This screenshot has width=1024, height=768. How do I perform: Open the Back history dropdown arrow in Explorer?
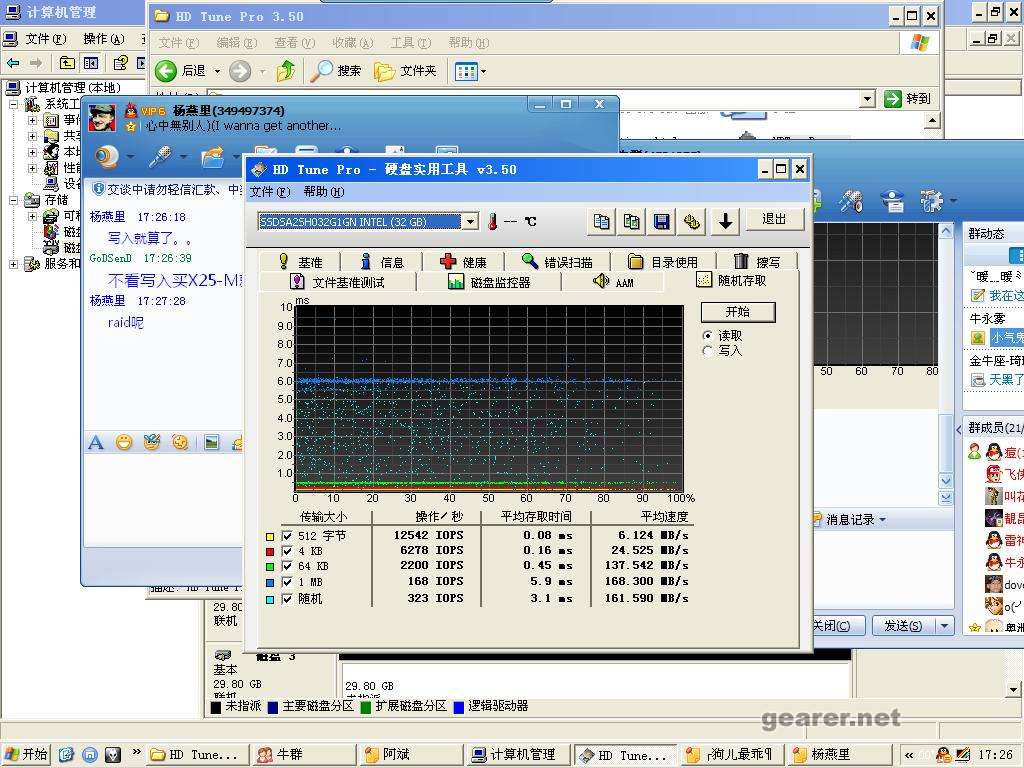pyautogui.click(x=217, y=71)
